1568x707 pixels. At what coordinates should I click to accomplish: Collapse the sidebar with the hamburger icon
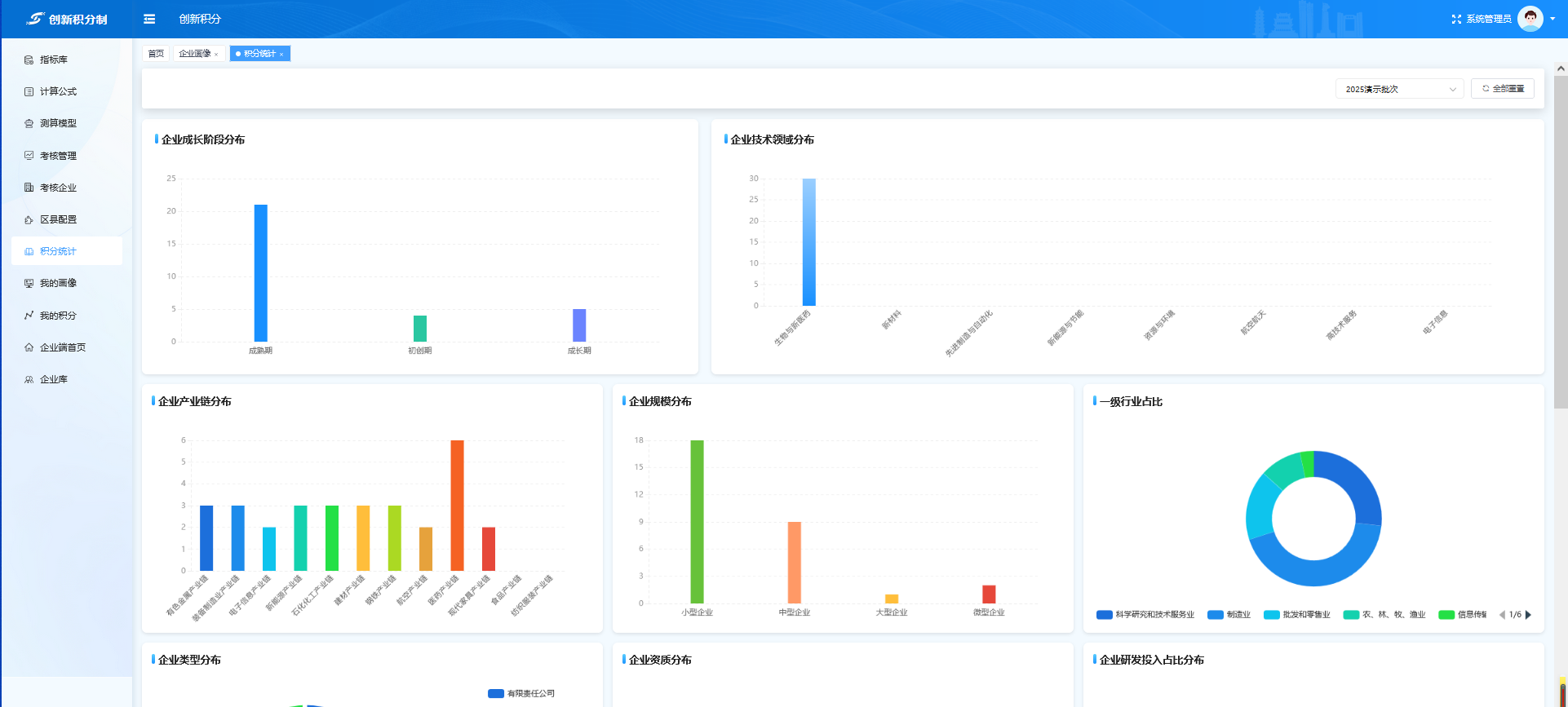(x=149, y=19)
